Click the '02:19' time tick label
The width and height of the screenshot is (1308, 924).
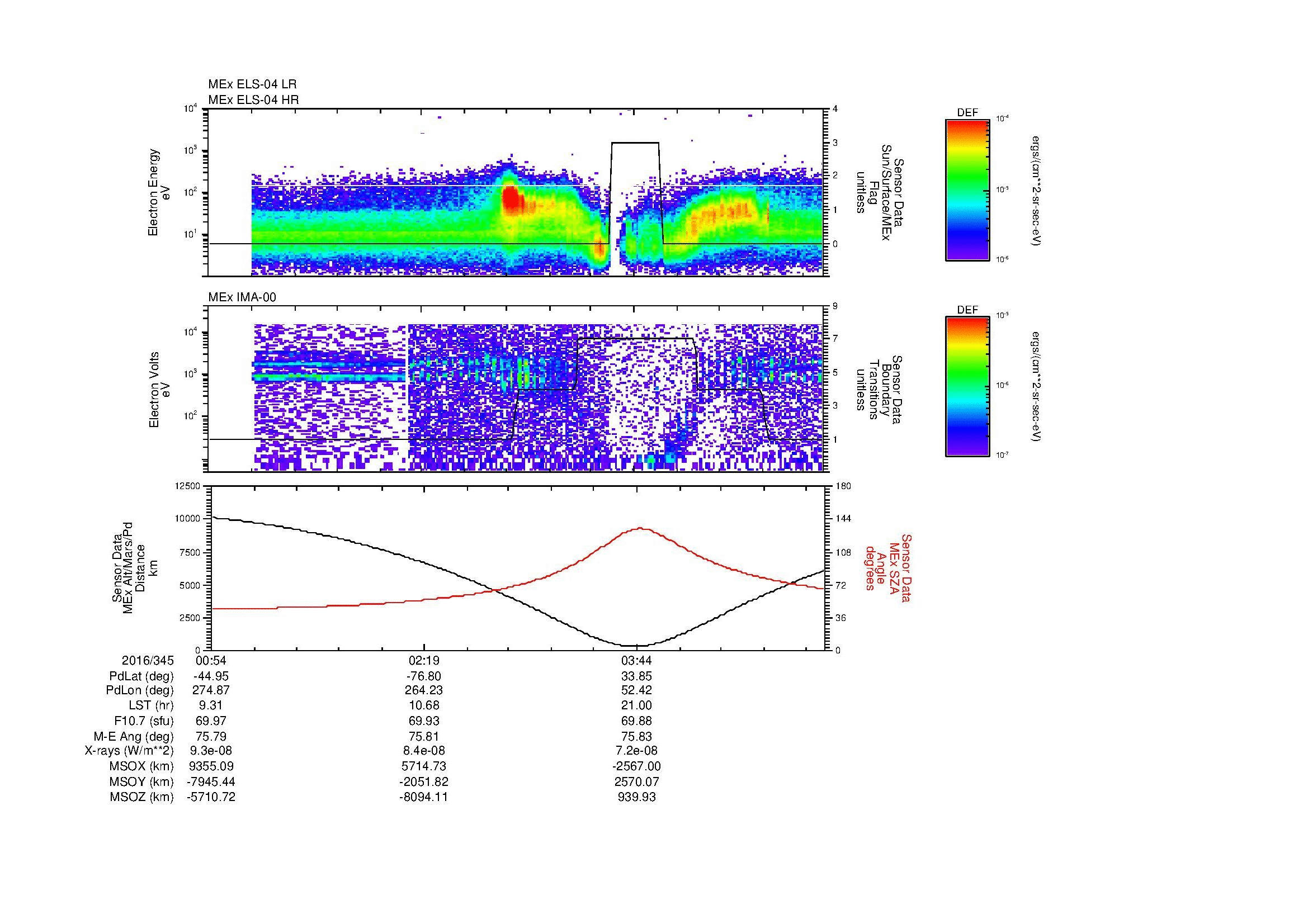pos(424,660)
